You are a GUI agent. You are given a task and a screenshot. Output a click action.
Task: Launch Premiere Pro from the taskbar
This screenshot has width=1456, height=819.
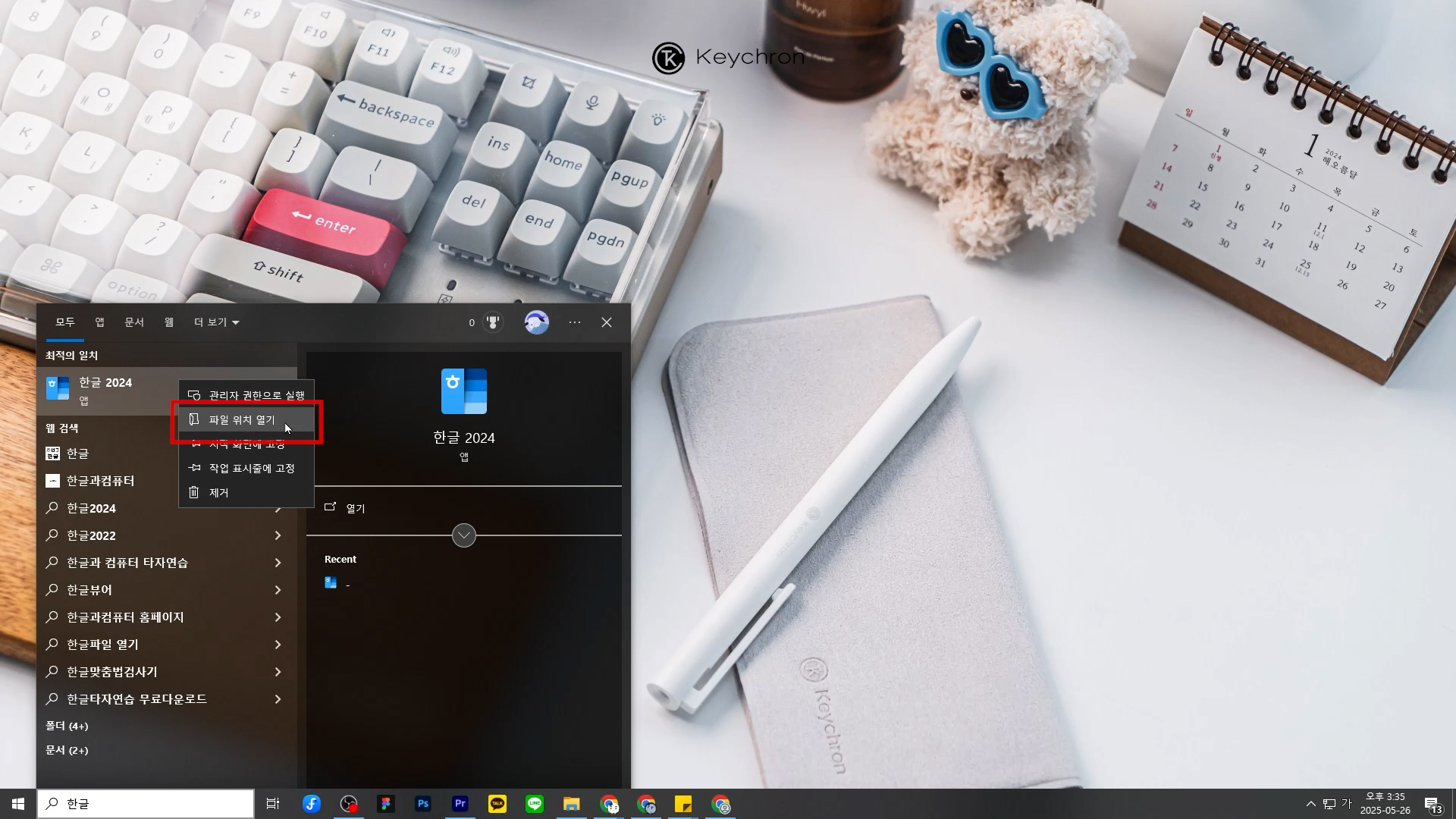pyautogui.click(x=460, y=804)
